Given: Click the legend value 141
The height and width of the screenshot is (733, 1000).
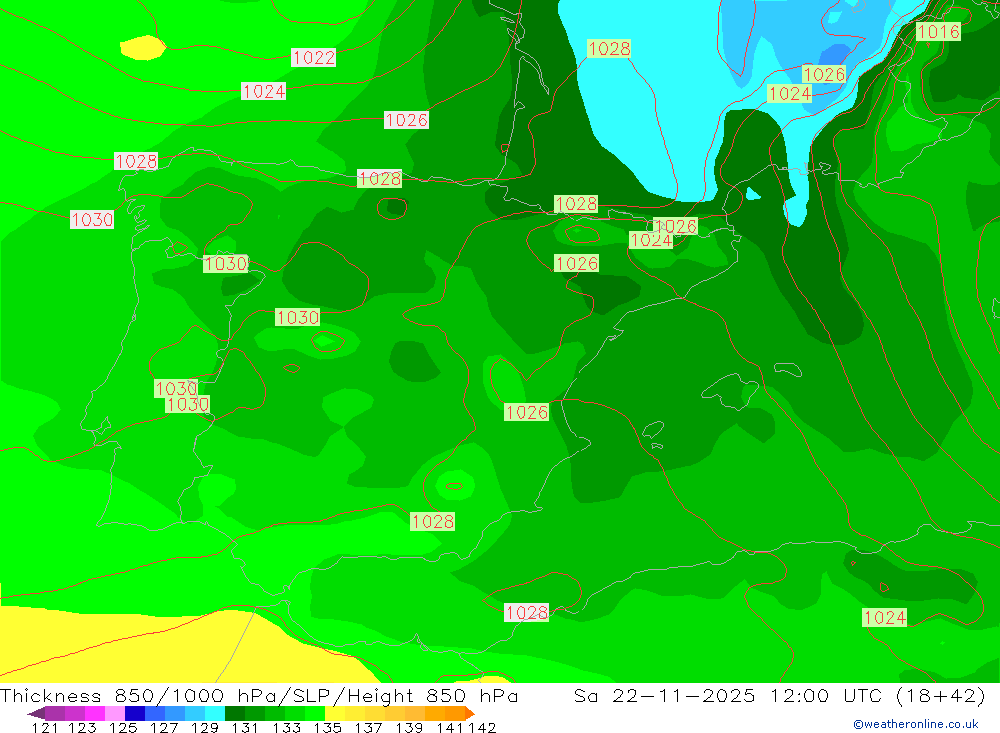Looking at the screenshot, I should 450,727.
